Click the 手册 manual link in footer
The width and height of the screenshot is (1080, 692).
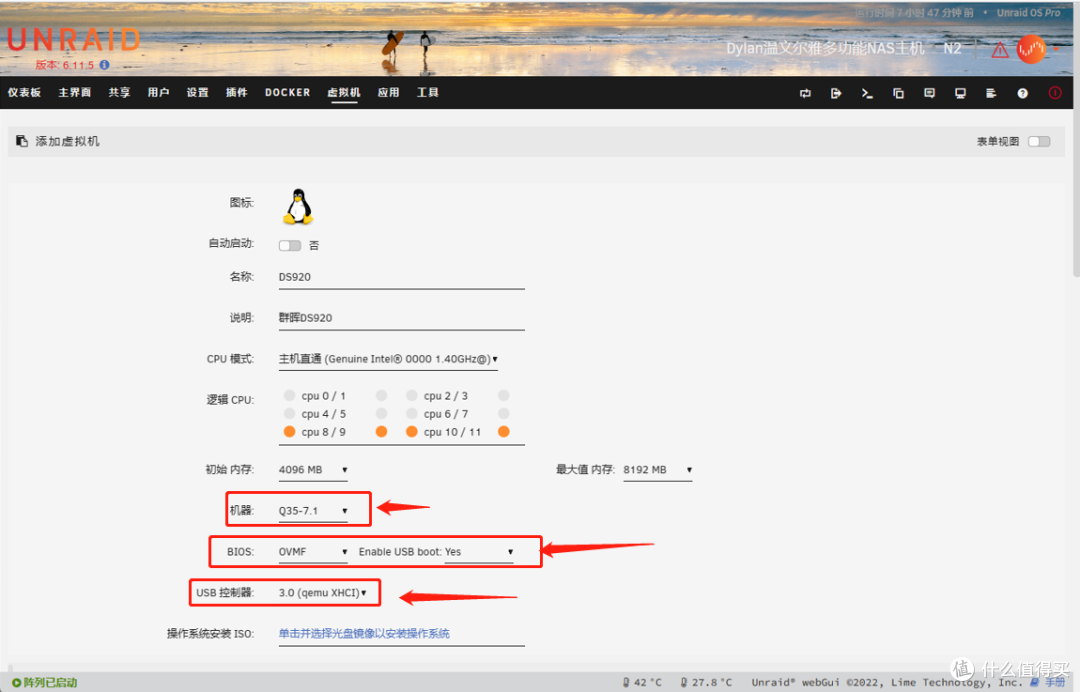[x=1048, y=682]
